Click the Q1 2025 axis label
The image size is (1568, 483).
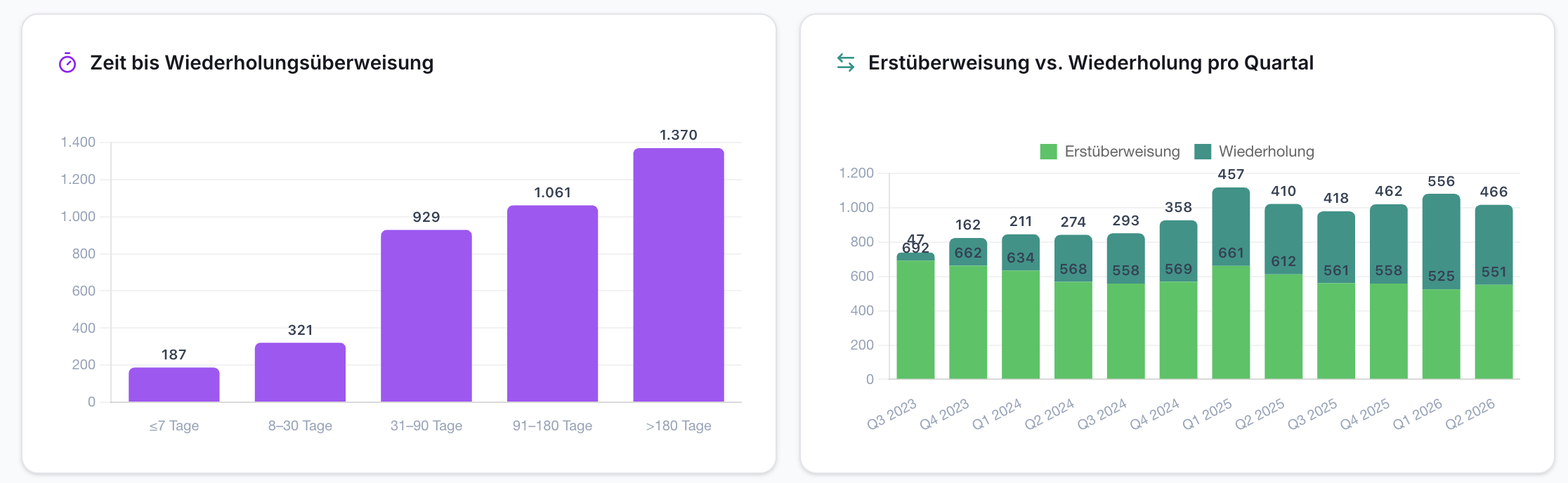tap(1207, 414)
